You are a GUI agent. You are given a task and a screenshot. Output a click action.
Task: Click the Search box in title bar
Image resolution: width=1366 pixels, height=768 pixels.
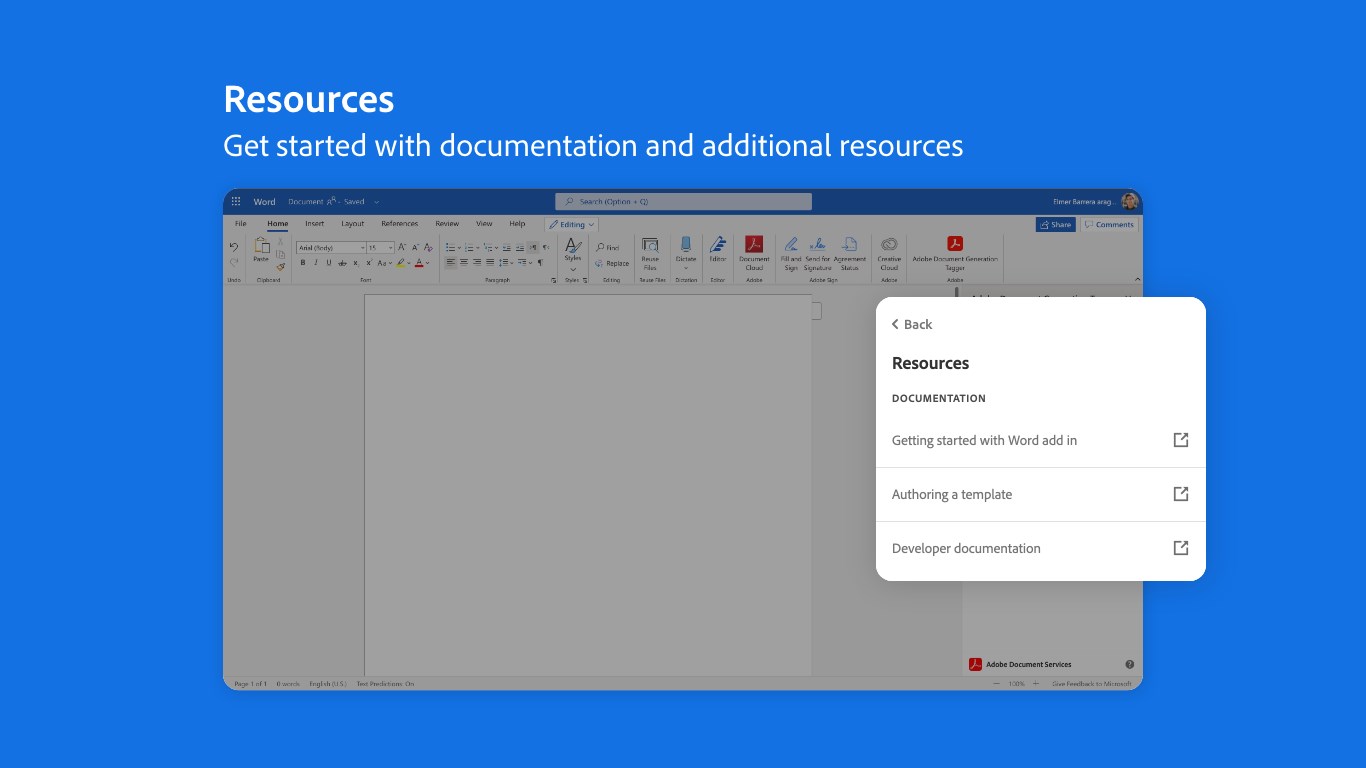point(684,202)
